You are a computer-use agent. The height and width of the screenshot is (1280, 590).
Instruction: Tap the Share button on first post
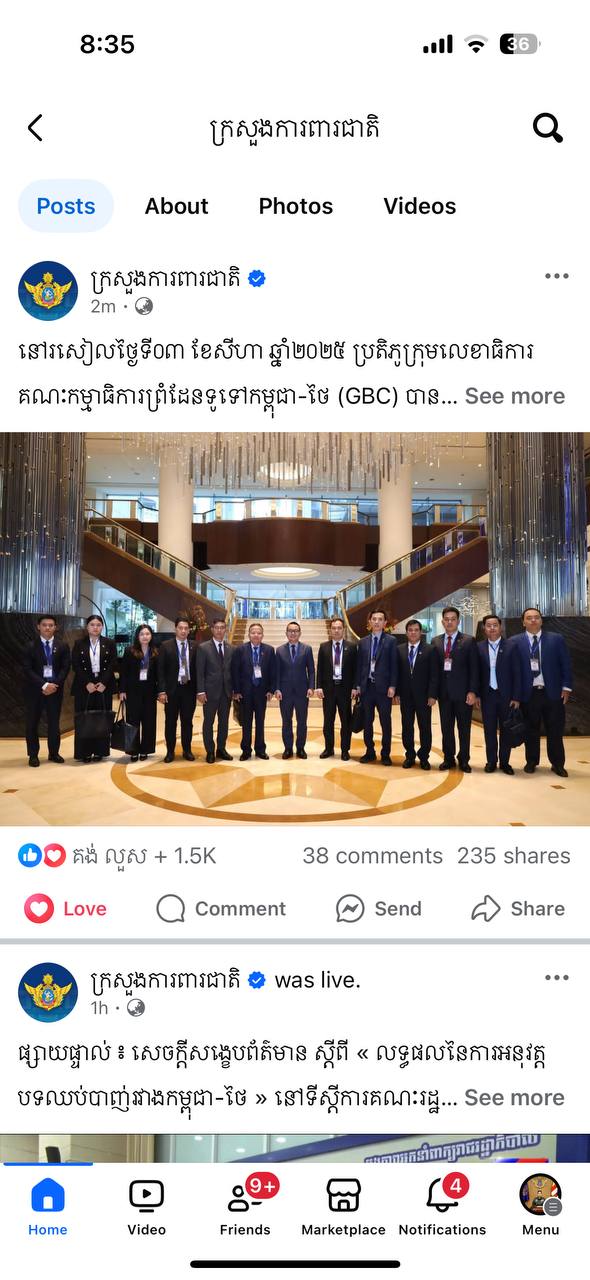tap(518, 908)
